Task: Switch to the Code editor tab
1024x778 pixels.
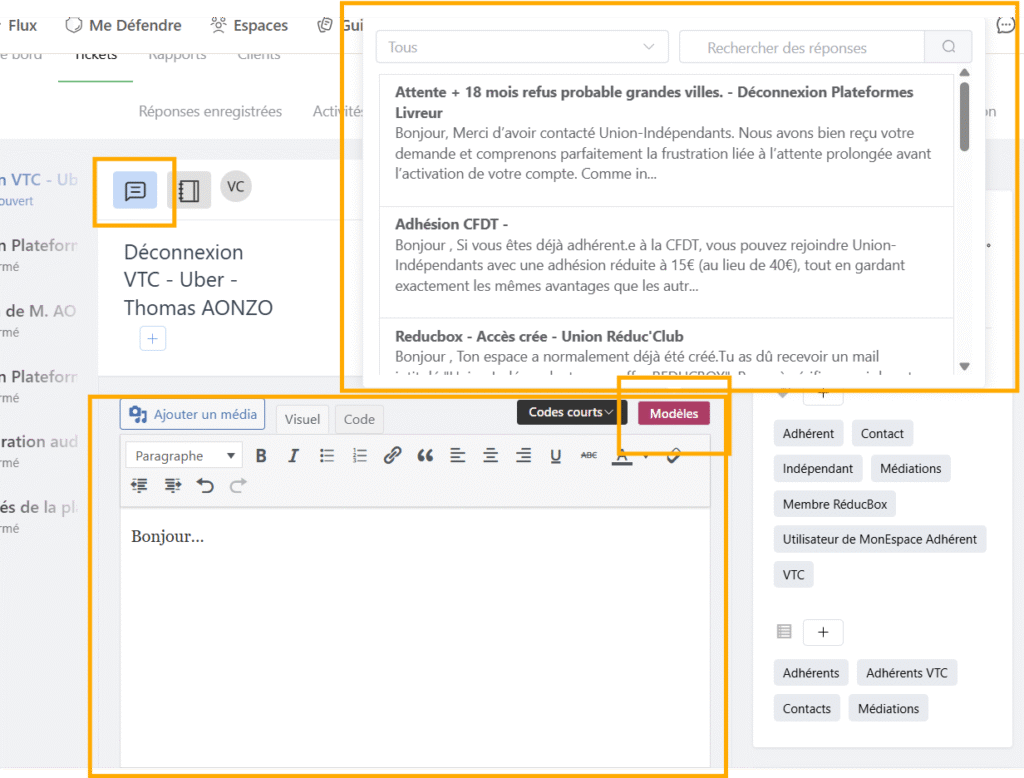Action: tap(359, 419)
